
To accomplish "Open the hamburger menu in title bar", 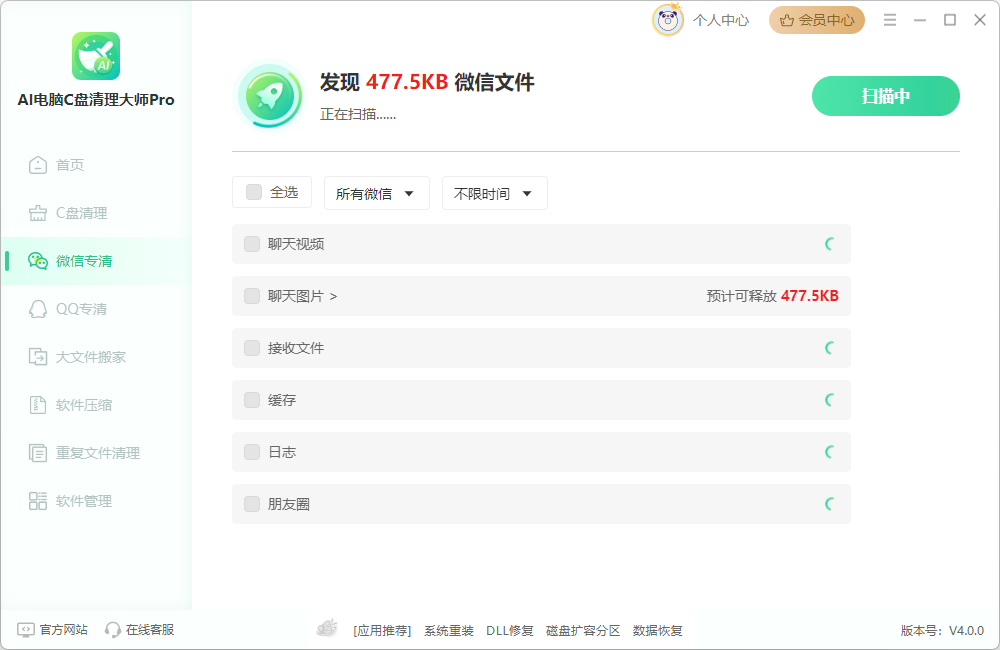I will pyautogui.click(x=890, y=20).
